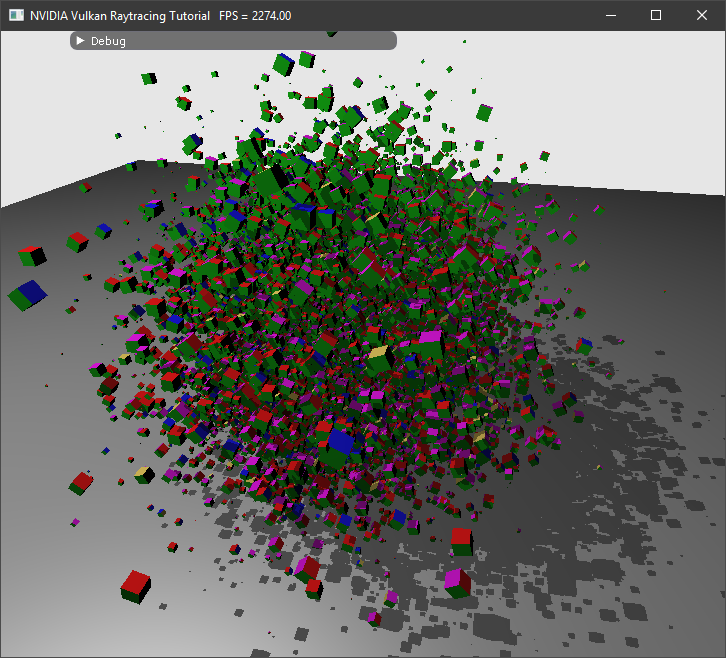Select the big yellow-topped cube in the cluster
Viewport: 726px width, 658px height.
(x=378, y=358)
